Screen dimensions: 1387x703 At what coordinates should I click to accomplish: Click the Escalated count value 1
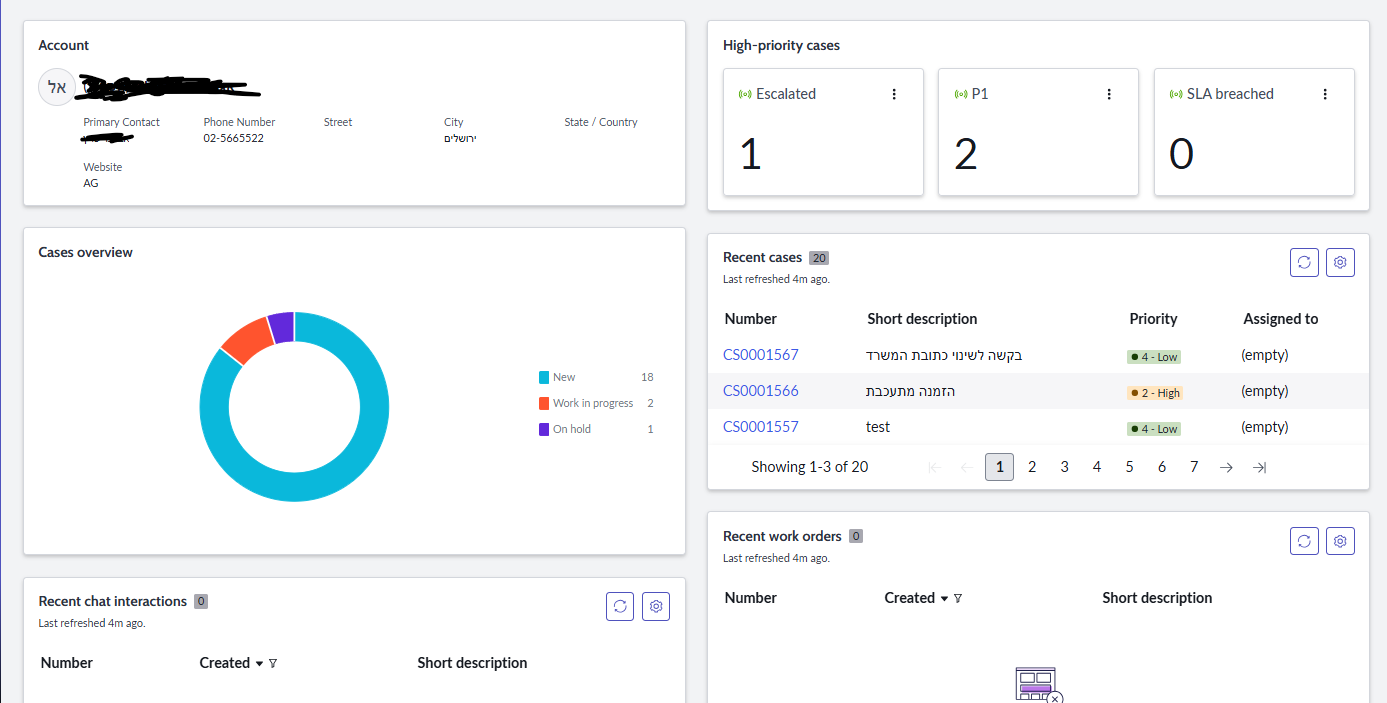click(x=750, y=155)
